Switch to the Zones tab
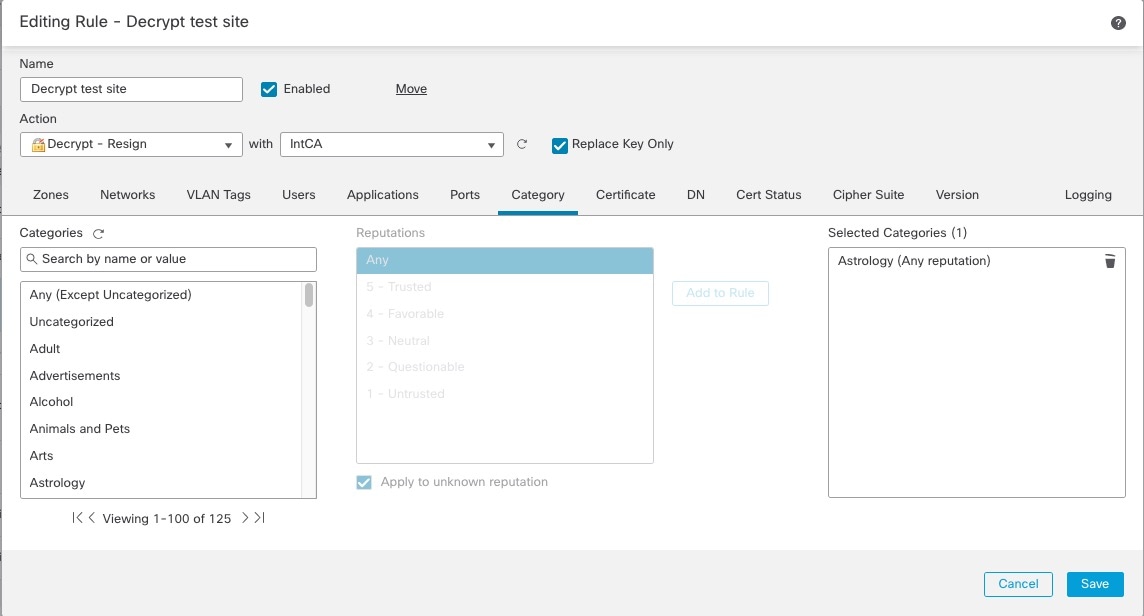 [50, 195]
